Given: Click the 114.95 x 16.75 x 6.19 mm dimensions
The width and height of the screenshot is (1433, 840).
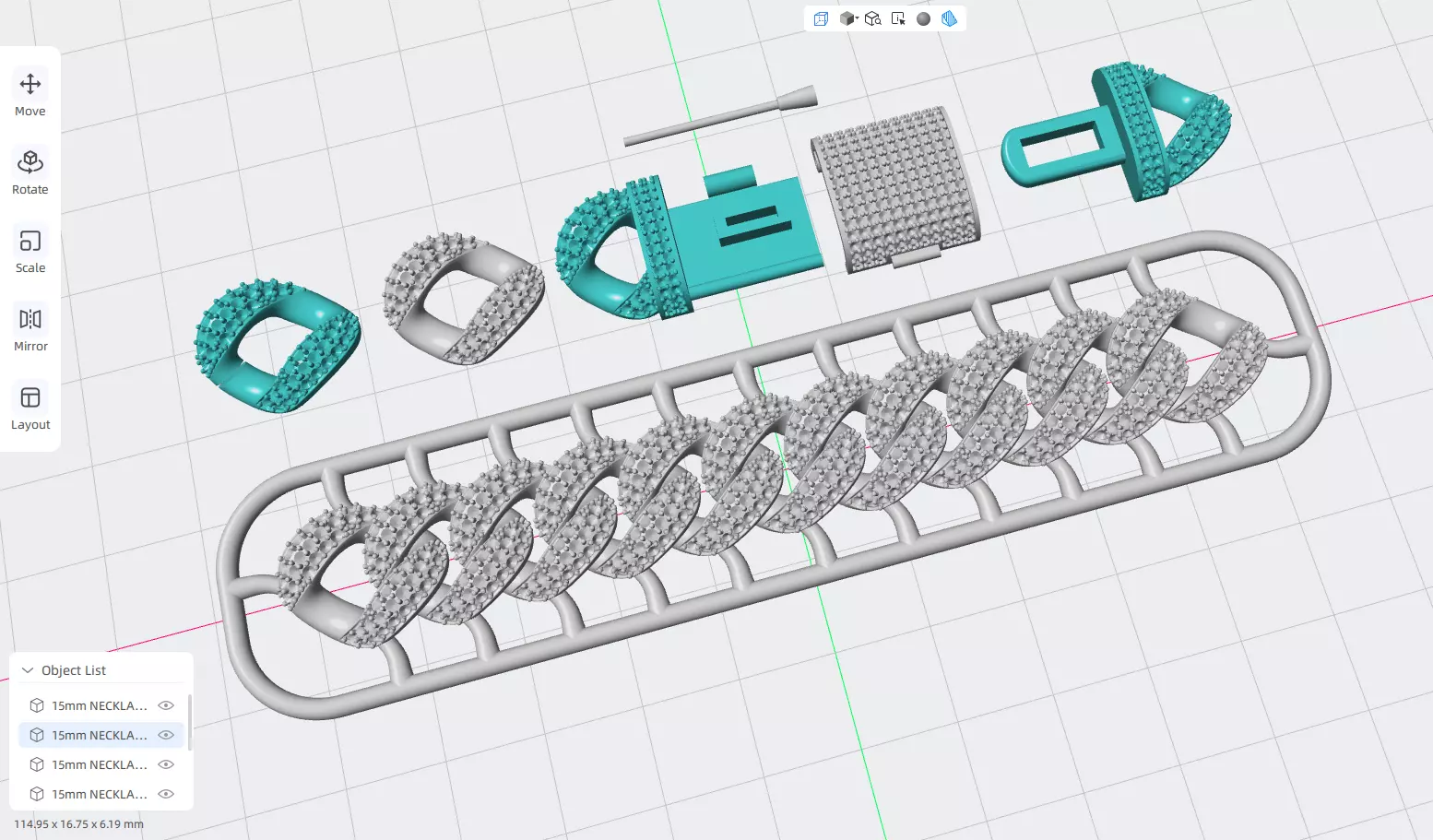Looking at the screenshot, I should [x=78, y=824].
